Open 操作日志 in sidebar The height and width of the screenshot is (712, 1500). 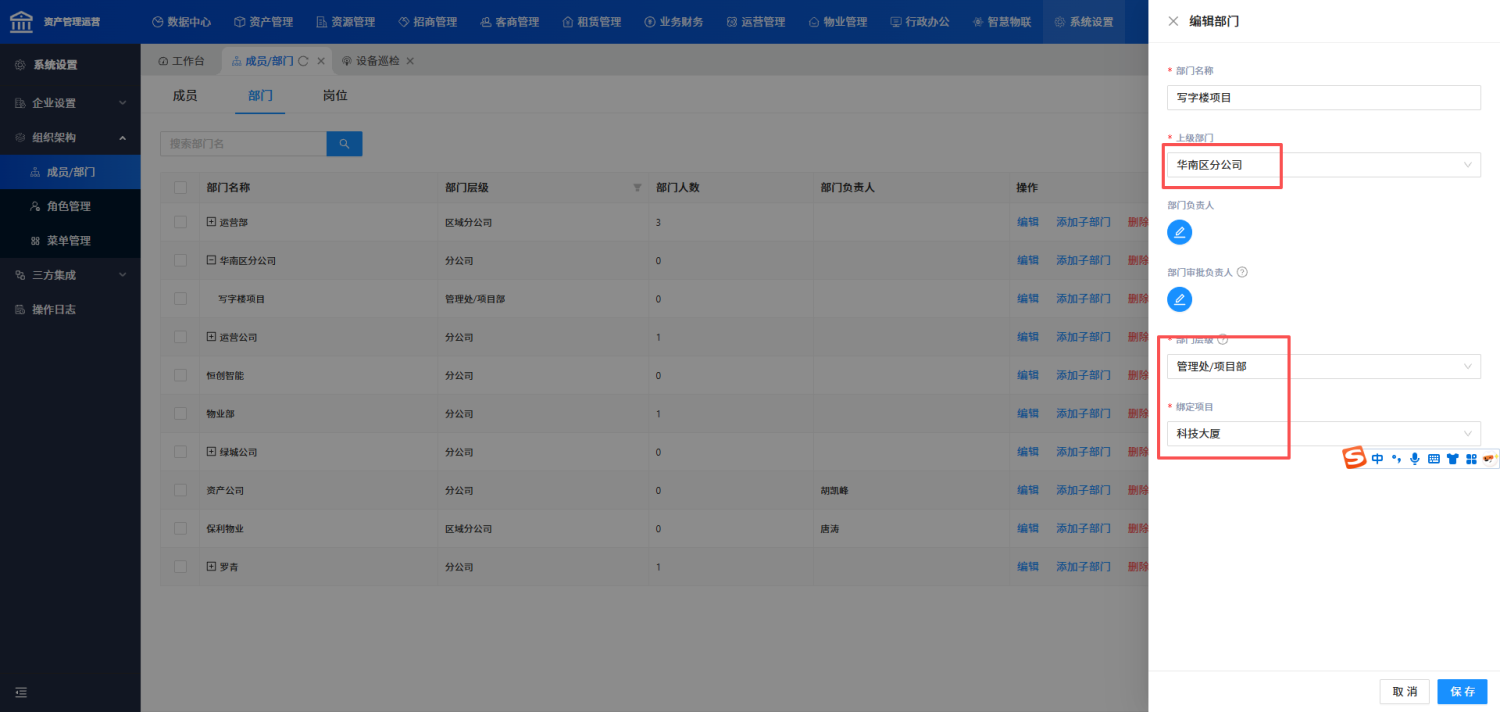point(70,309)
